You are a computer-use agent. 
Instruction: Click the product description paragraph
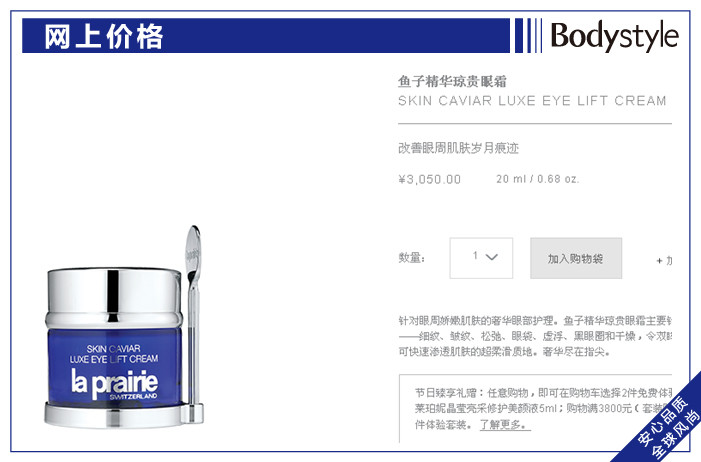click(x=535, y=336)
